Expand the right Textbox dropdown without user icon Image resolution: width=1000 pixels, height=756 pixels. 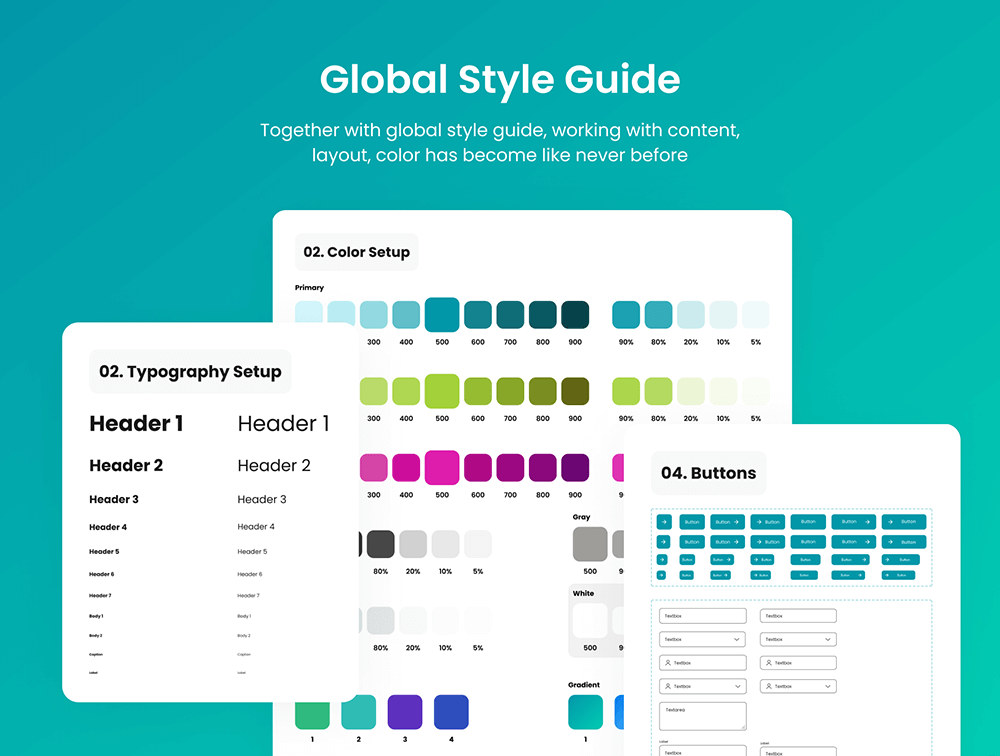click(828, 639)
